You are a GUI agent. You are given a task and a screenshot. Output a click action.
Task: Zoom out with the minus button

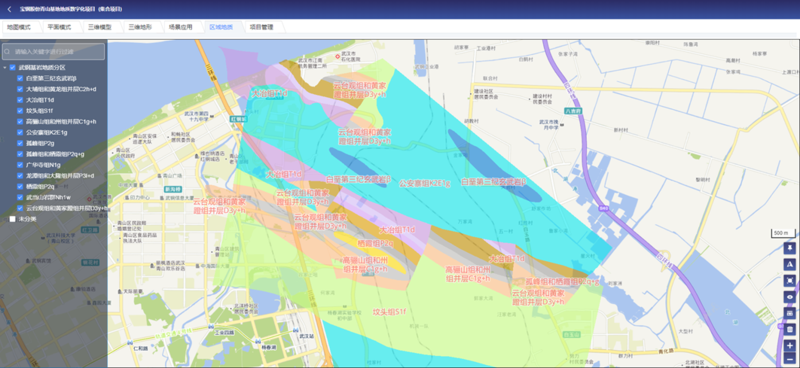coord(790,360)
